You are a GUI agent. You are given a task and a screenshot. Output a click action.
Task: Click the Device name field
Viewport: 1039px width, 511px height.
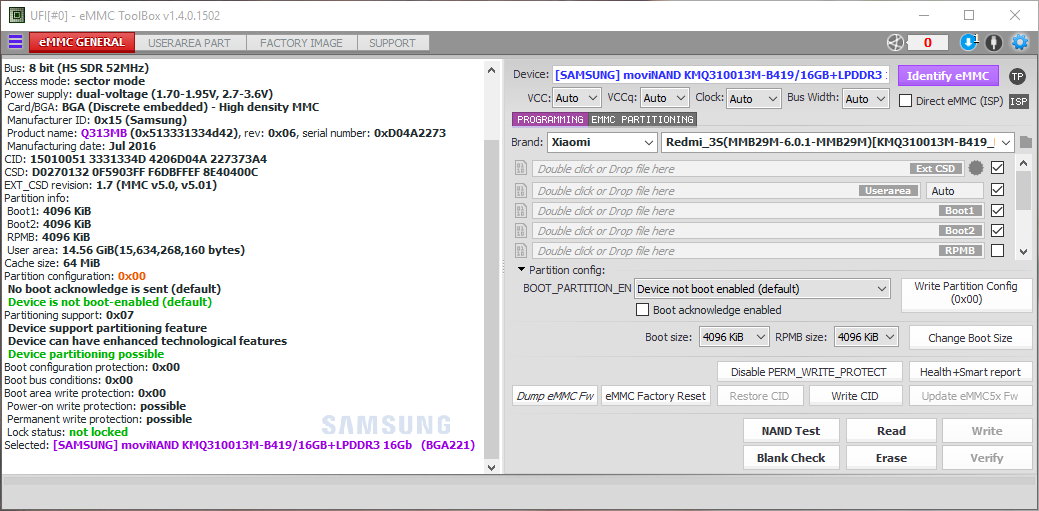click(x=721, y=75)
